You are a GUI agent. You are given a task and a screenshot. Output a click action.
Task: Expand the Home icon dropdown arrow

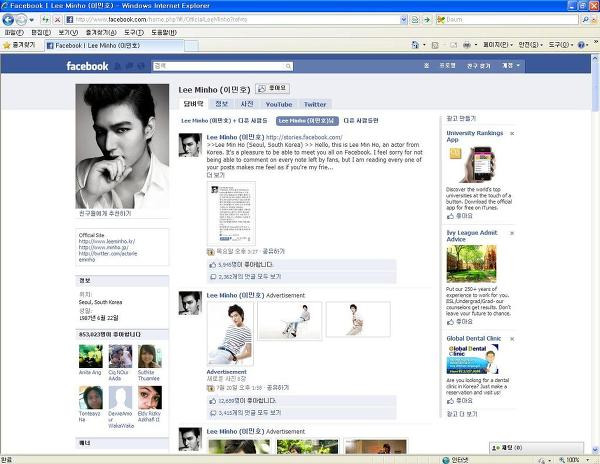pos(424,45)
